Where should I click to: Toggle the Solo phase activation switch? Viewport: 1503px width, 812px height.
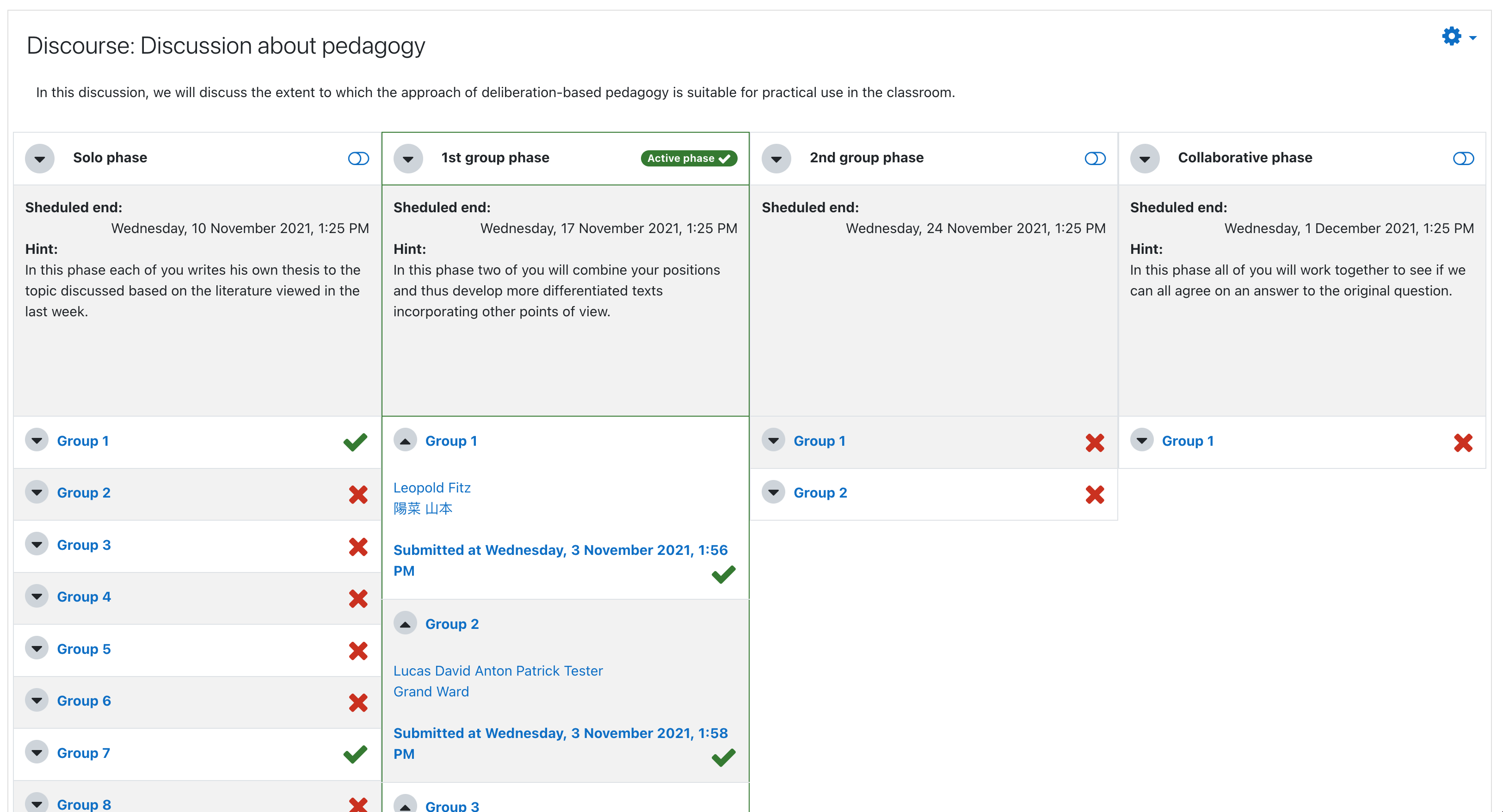(x=358, y=159)
